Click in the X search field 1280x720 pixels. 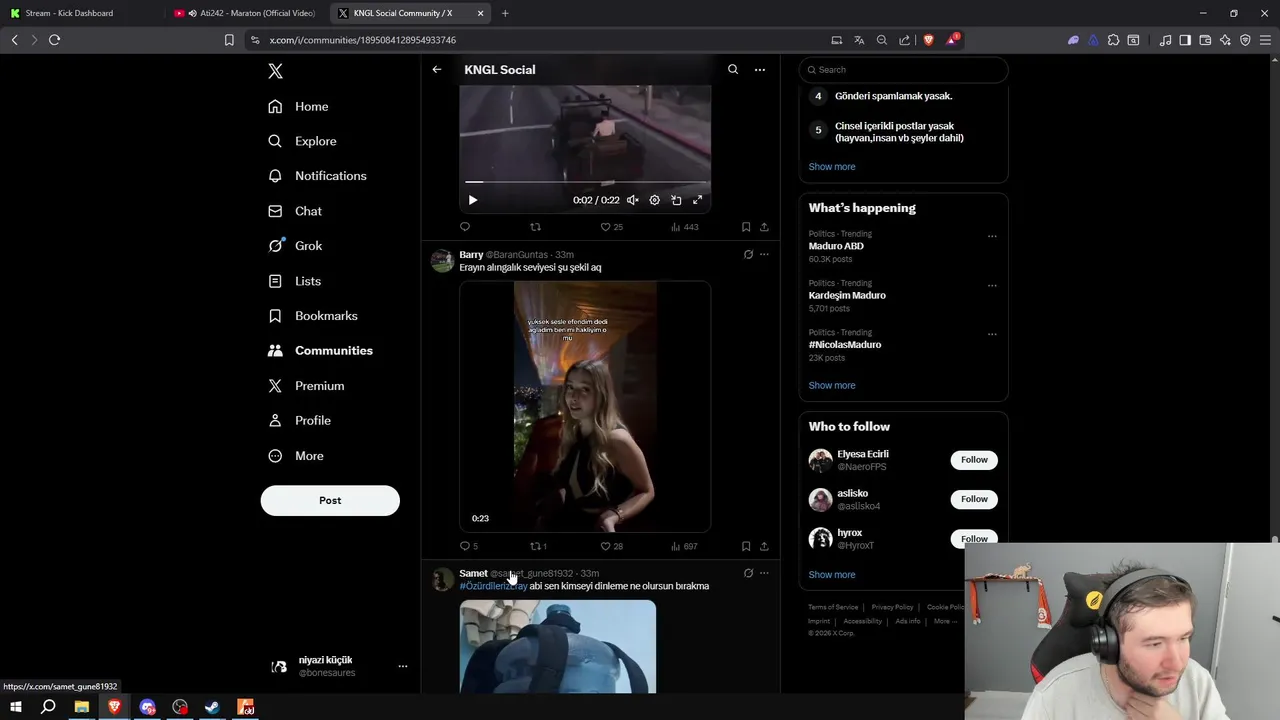click(x=903, y=70)
